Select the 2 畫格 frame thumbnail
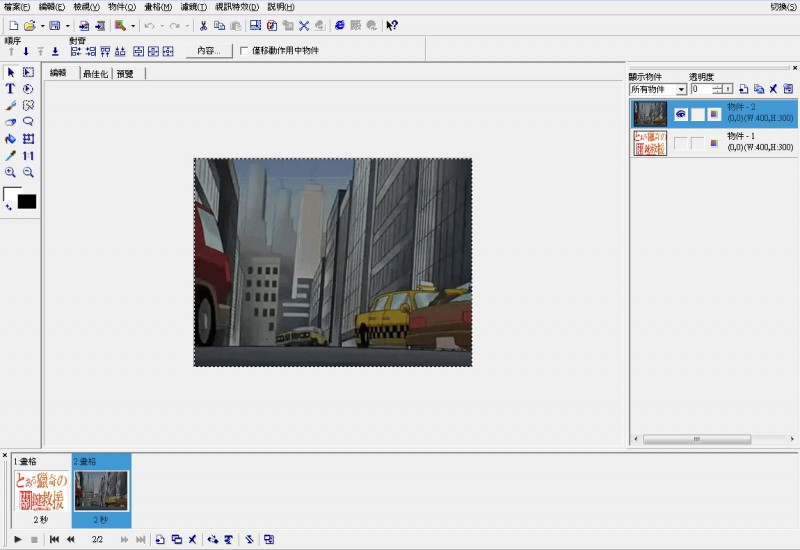Screen dimensions: 800x550 102,490
